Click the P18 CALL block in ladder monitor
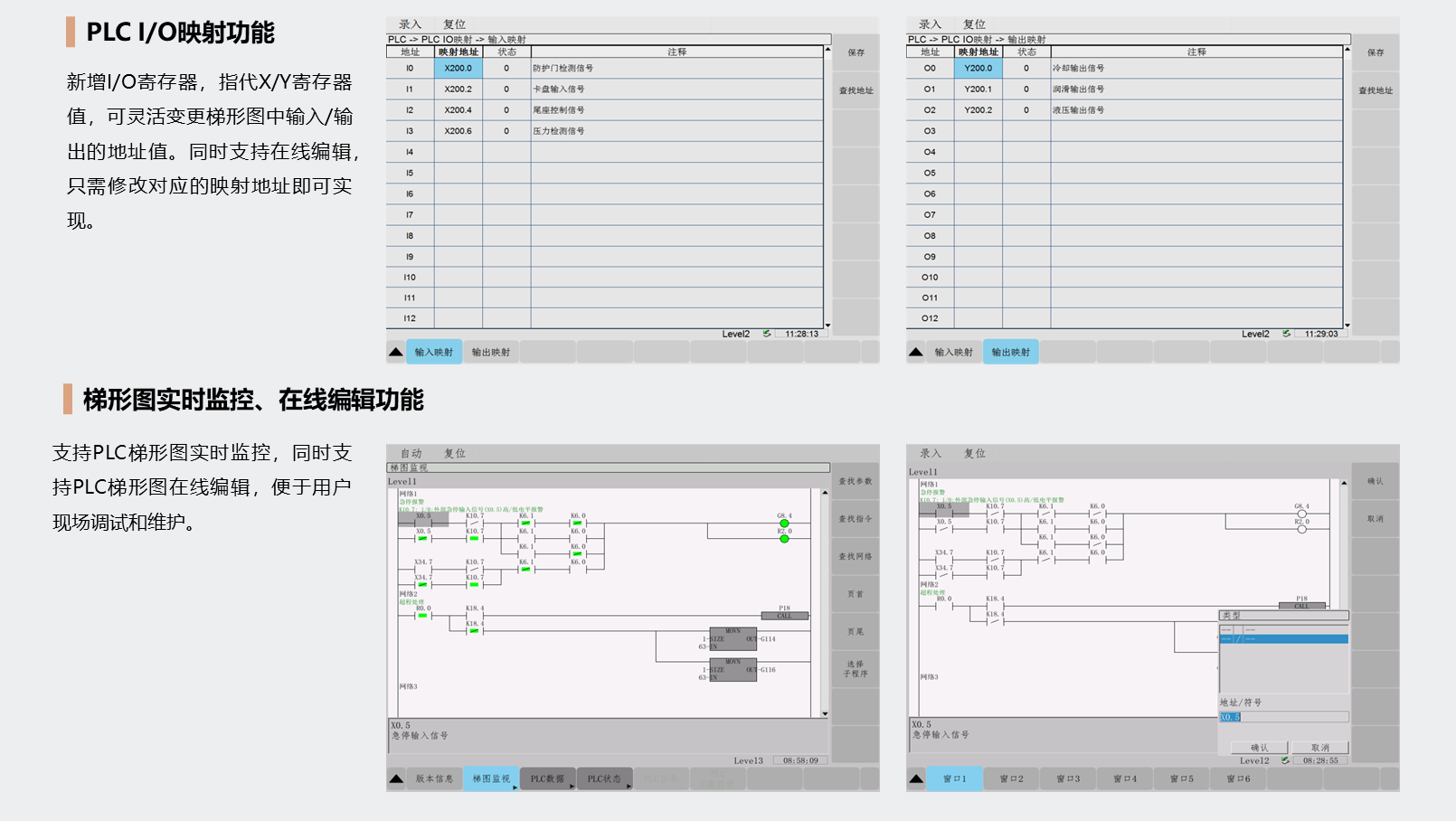Screen dimensions: 1456x821 click(x=784, y=616)
